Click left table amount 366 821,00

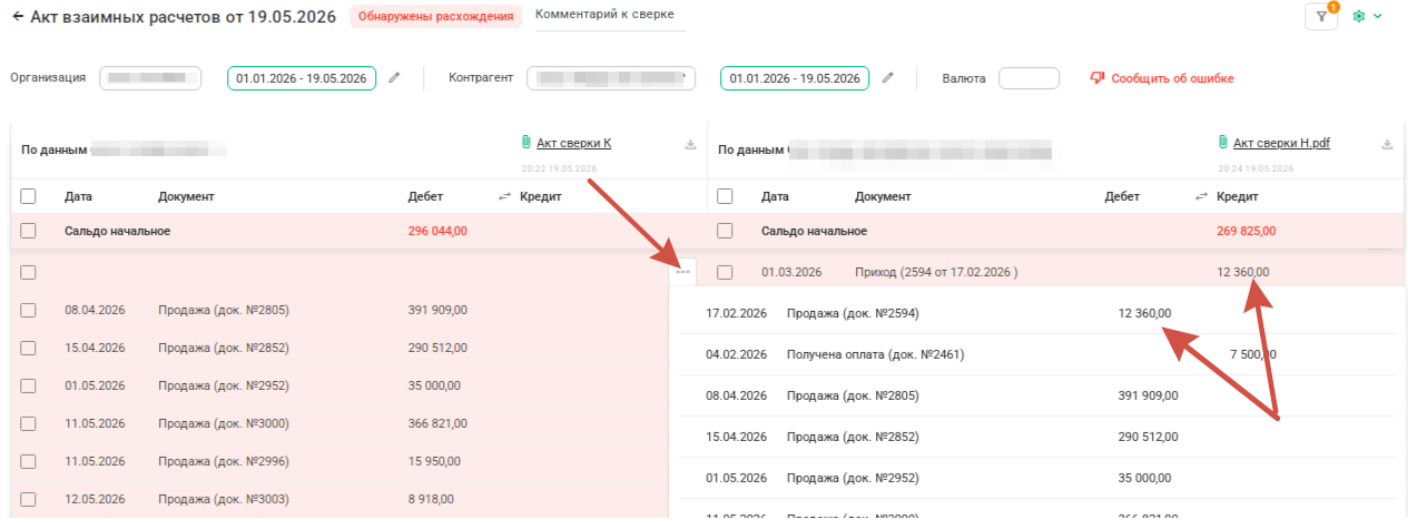click(438, 424)
